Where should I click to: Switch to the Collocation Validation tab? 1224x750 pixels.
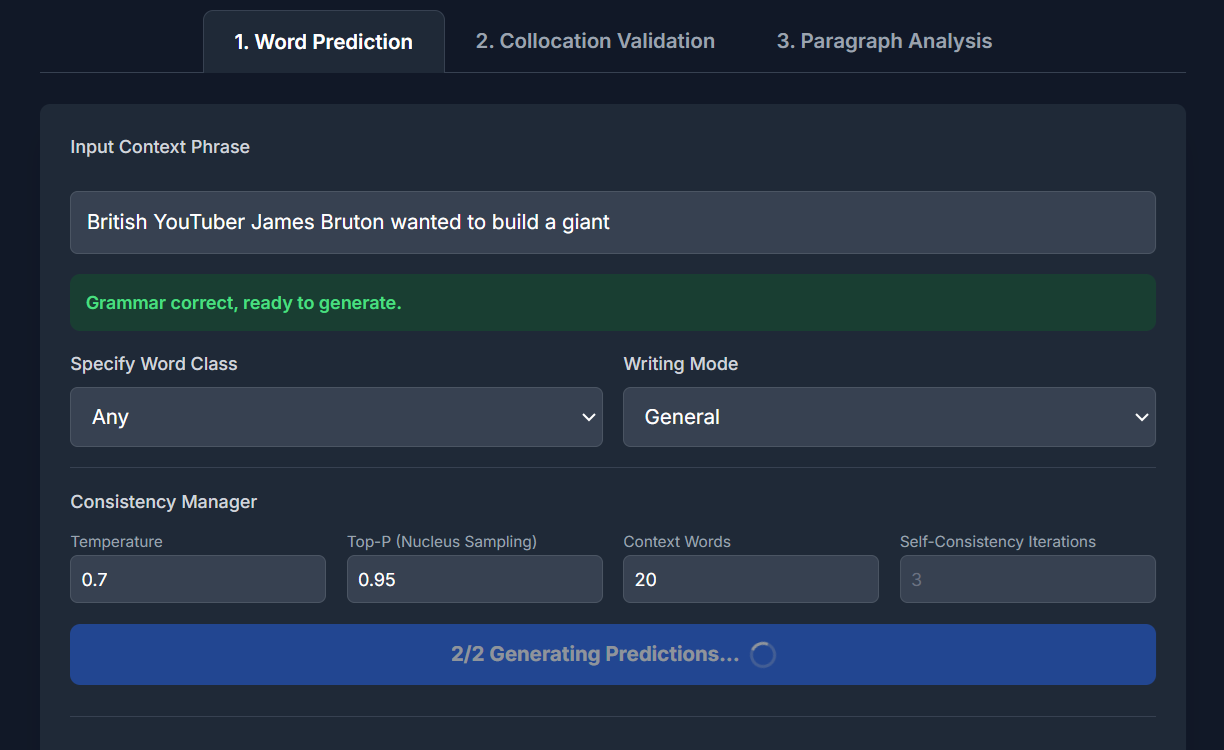point(595,41)
